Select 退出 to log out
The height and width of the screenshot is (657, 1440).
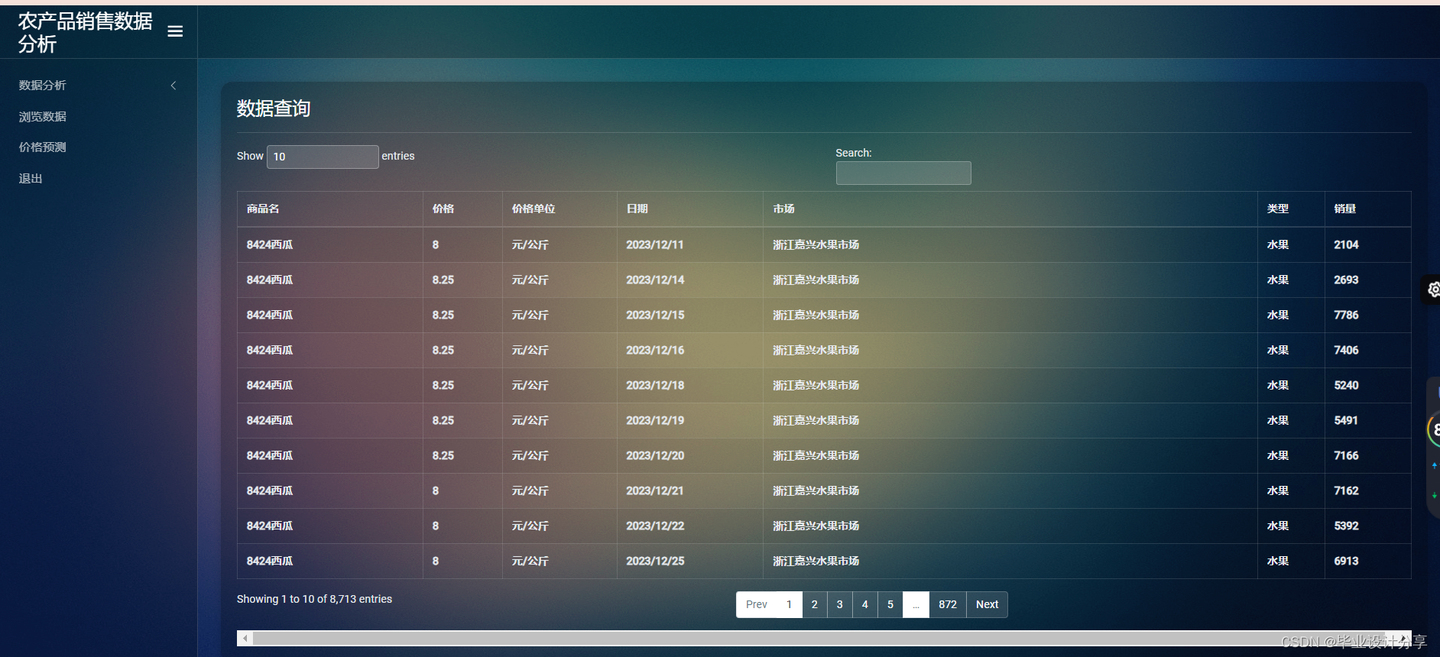click(31, 179)
